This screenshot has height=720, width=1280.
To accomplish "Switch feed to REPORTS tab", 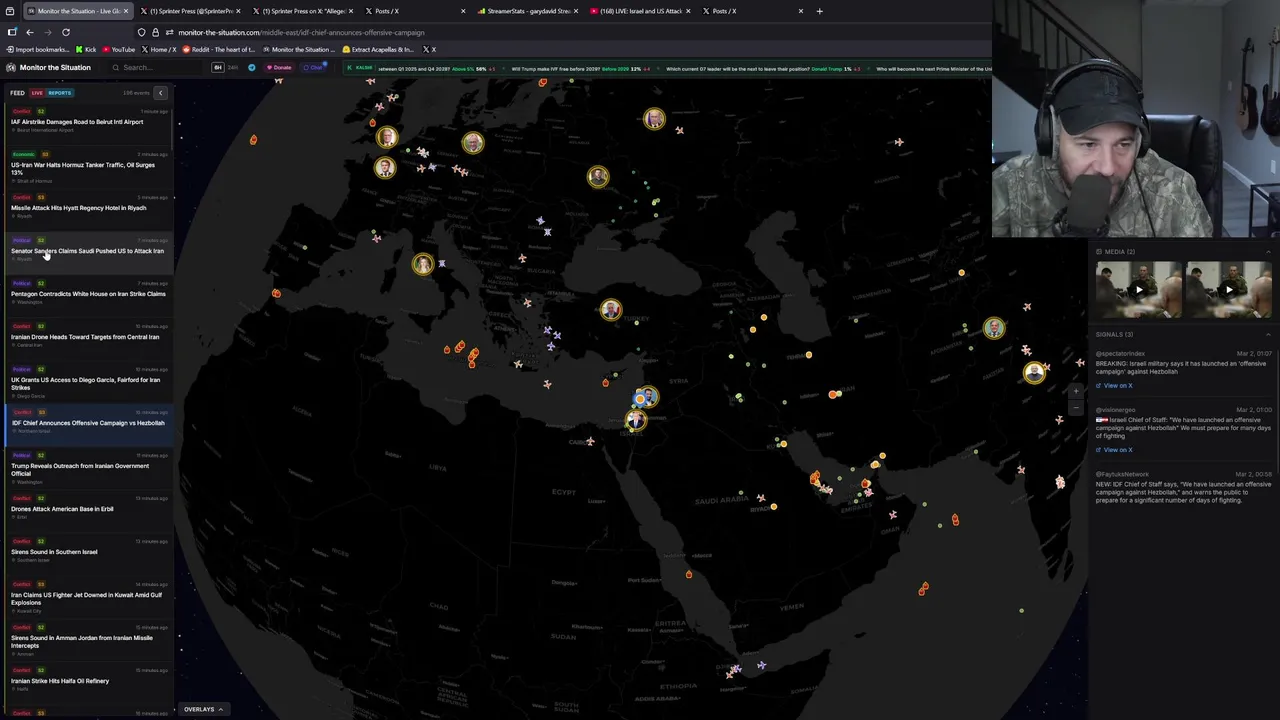I will (x=60, y=93).
